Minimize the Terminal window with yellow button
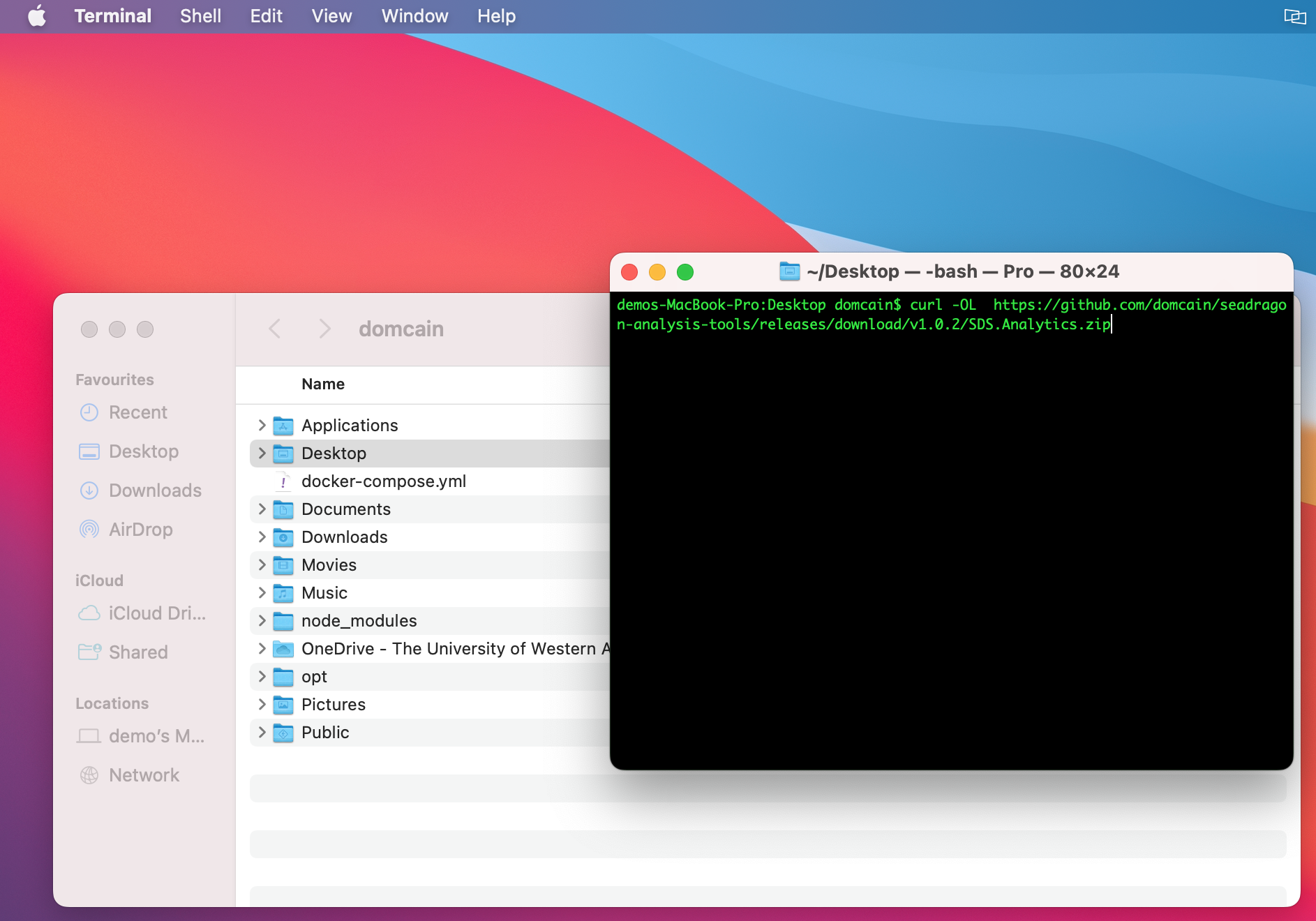The width and height of the screenshot is (1316, 921). coord(657,272)
